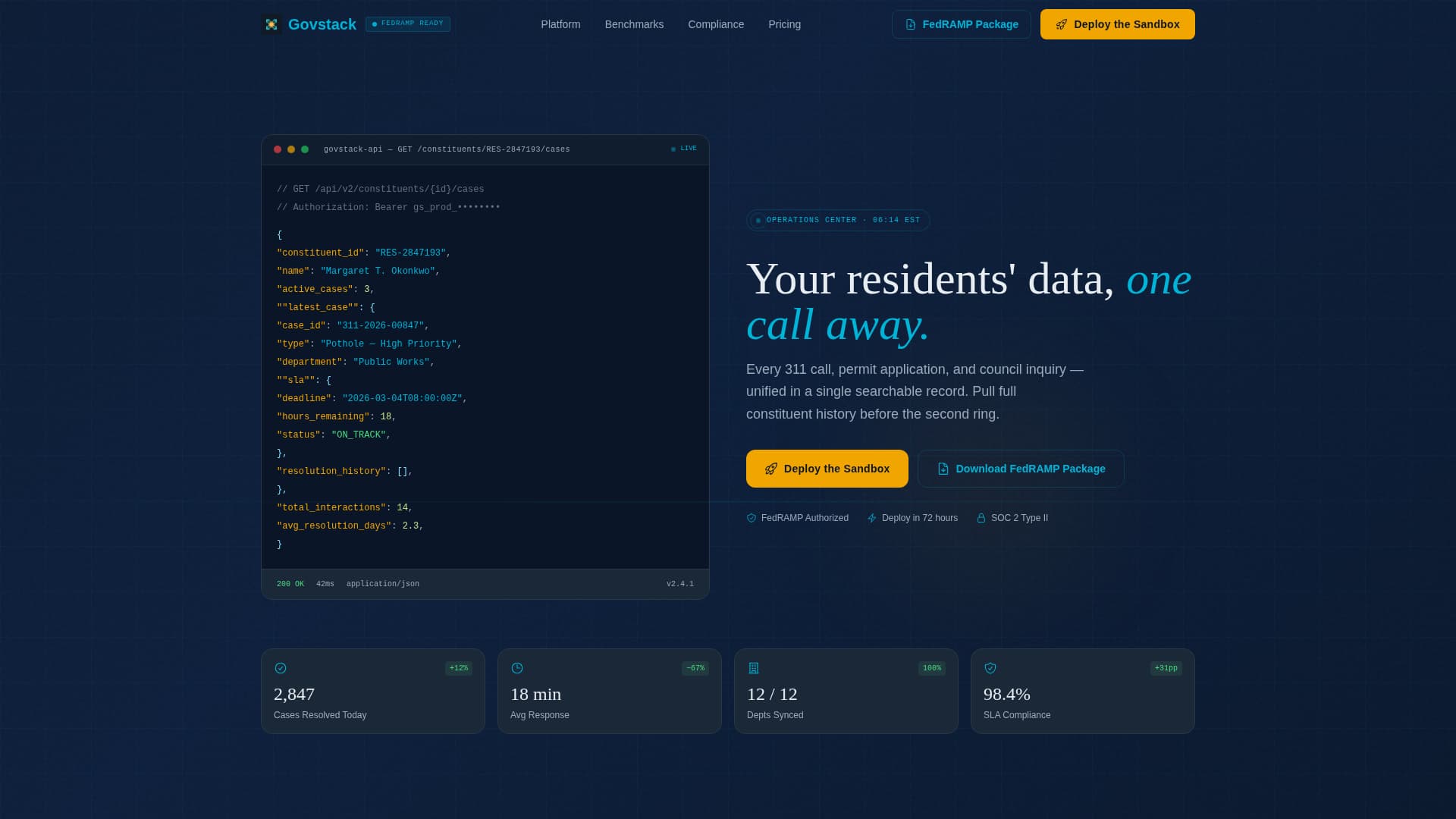The image size is (1456, 819).
Task: Click the document icon in header FedRAMP Package button
Action: coord(911,24)
